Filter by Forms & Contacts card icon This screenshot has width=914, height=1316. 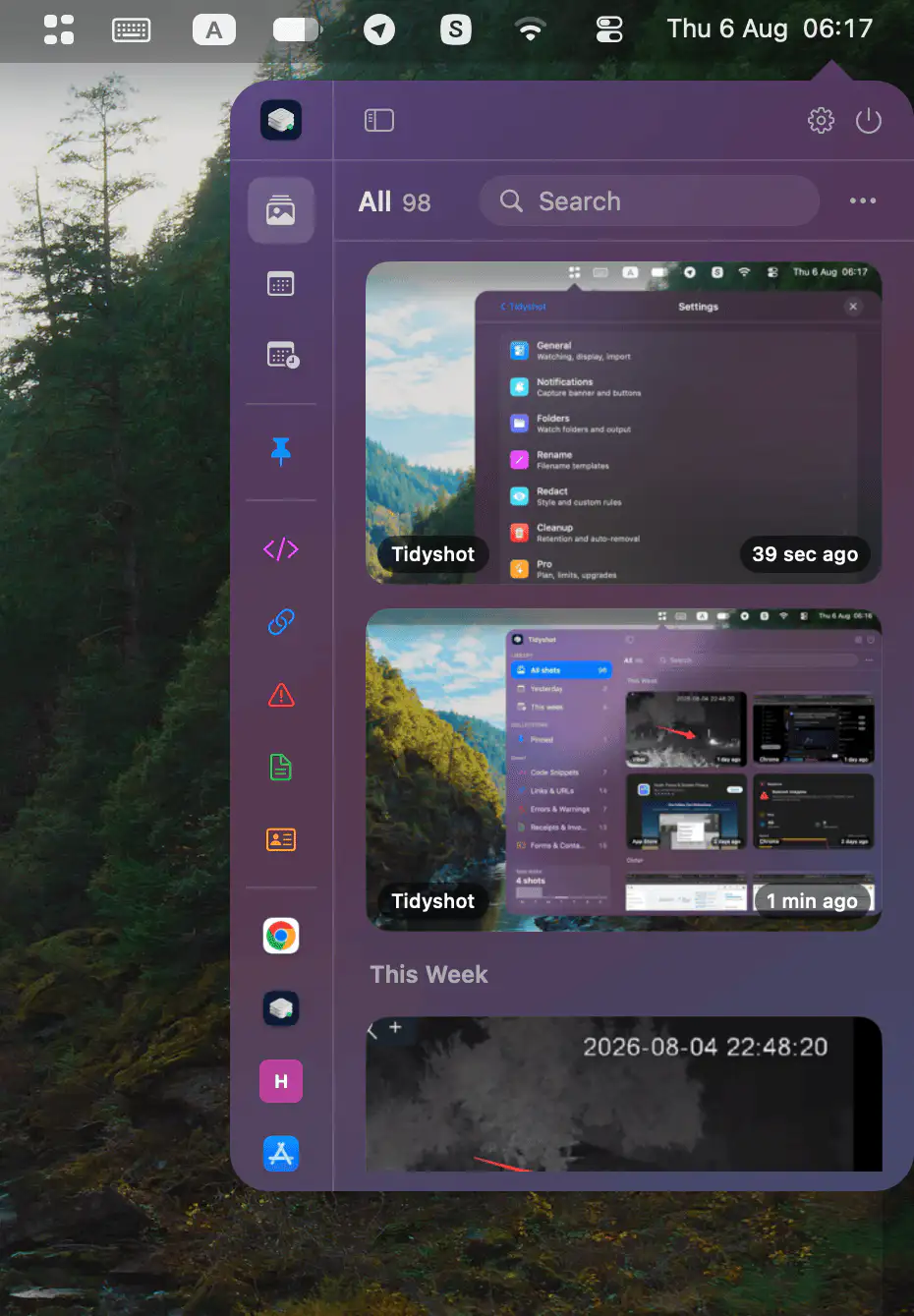(281, 840)
